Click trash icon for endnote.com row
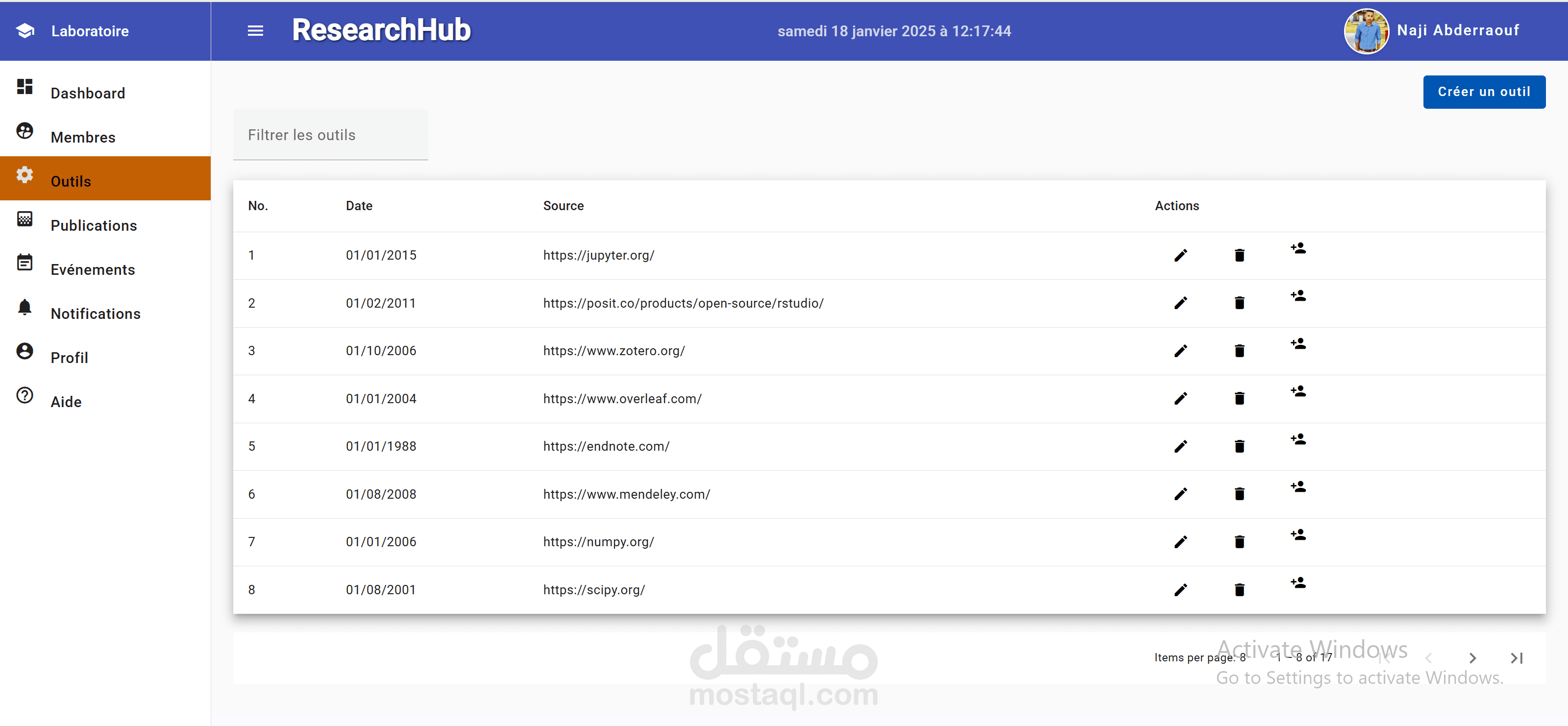The height and width of the screenshot is (726, 1568). [1239, 447]
